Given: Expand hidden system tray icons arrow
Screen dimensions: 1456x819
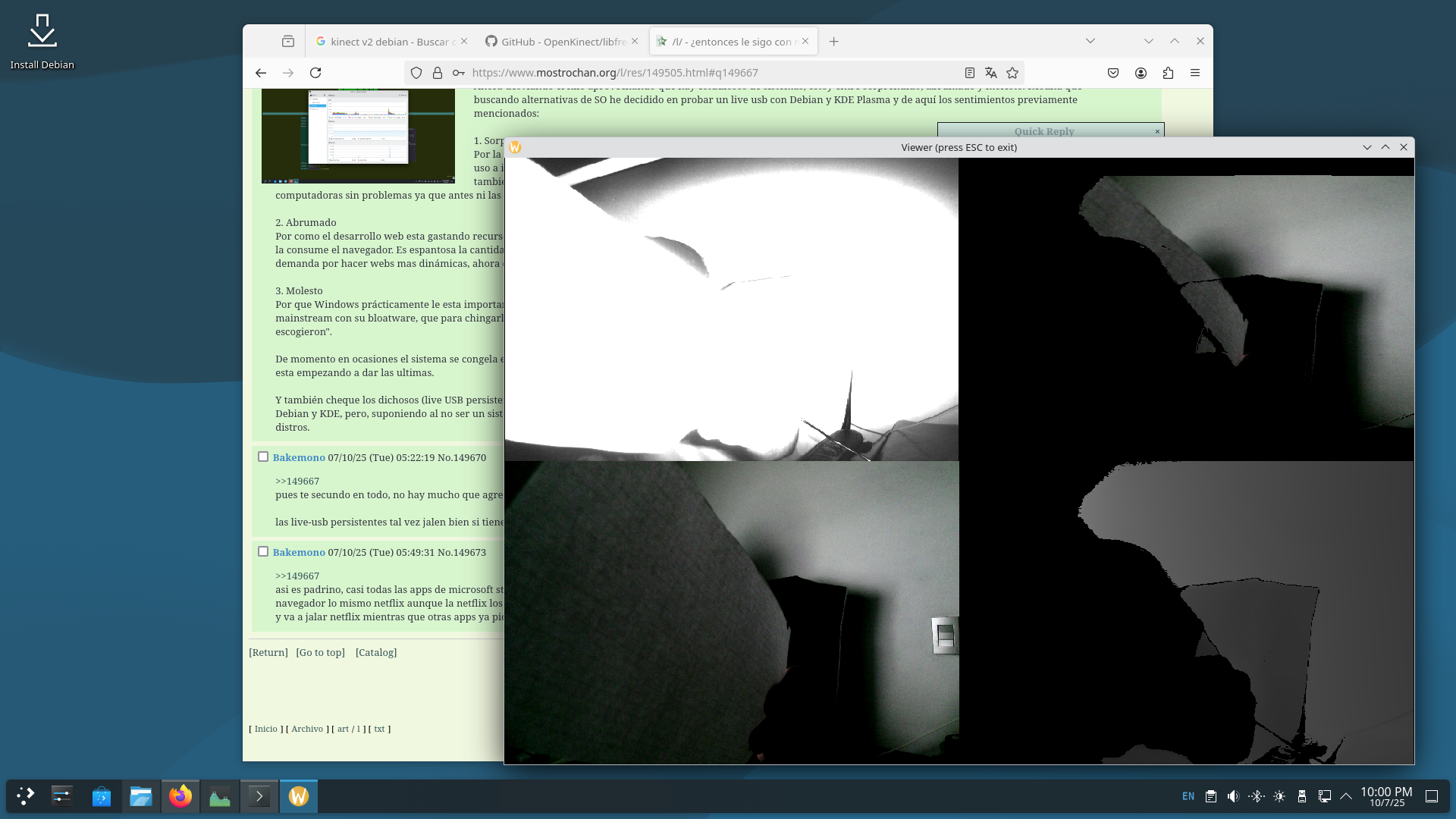Looking at the screenshot, I should (x=1346, y=796).
